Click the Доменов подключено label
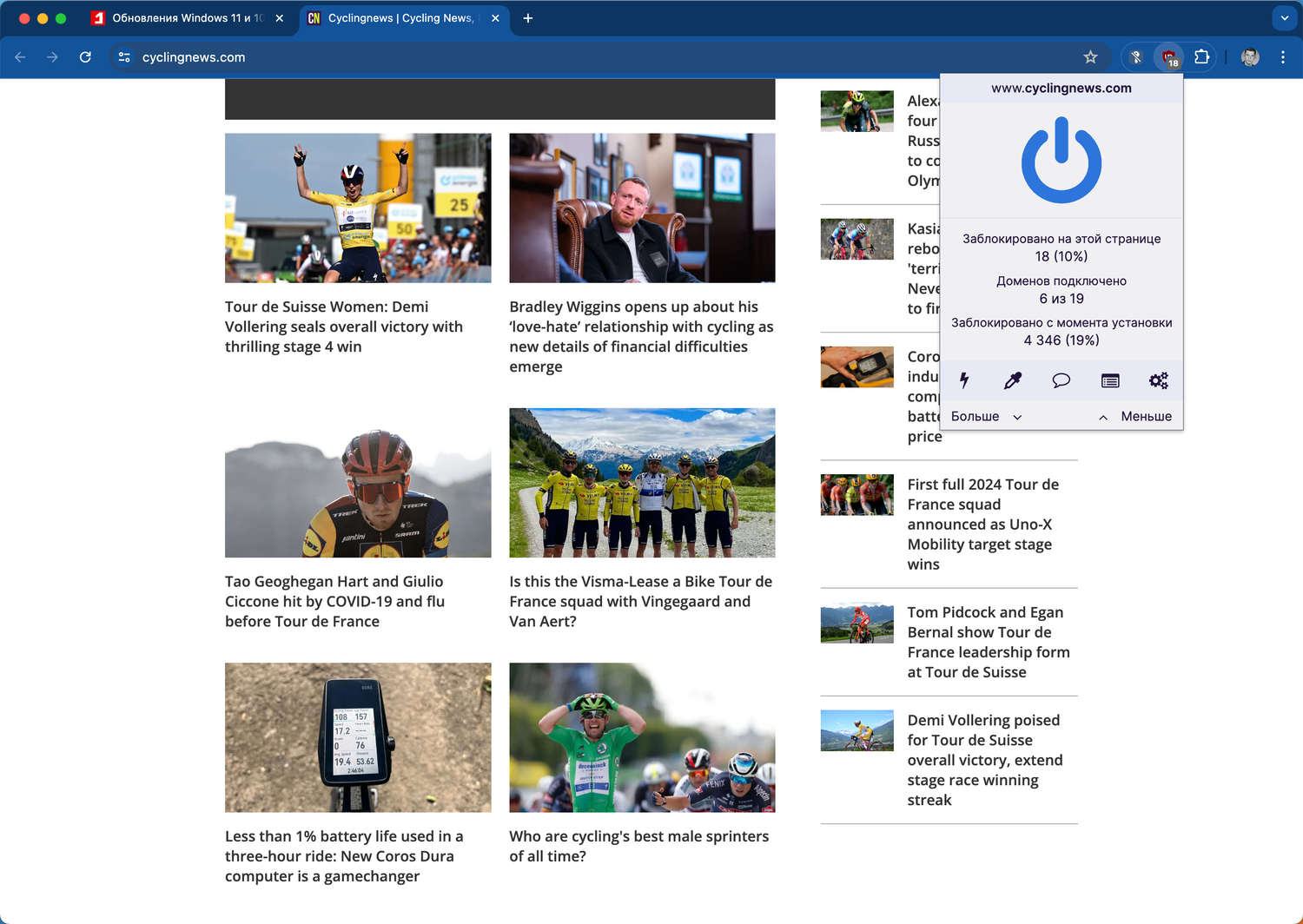This screenshot has width=1303, height=924. (x=1062, y=281)
